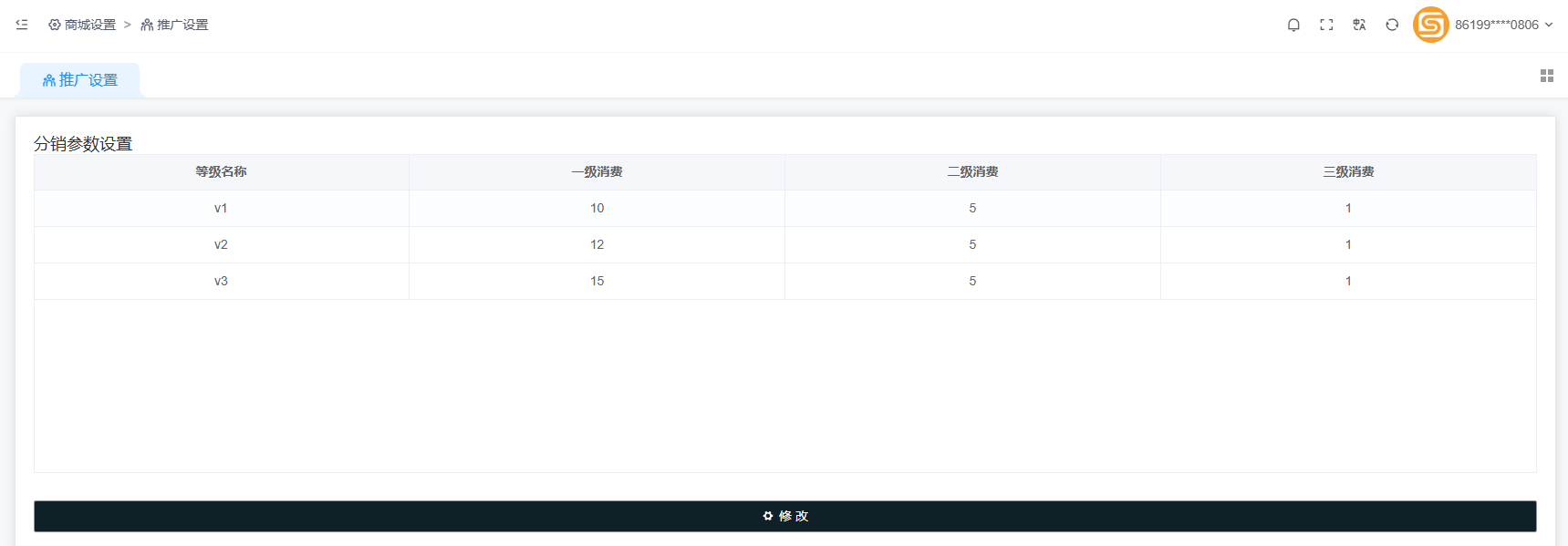Viewport: 1568px width, 546px height.
Task: Open the notification bell
Action: point(1293,25)
